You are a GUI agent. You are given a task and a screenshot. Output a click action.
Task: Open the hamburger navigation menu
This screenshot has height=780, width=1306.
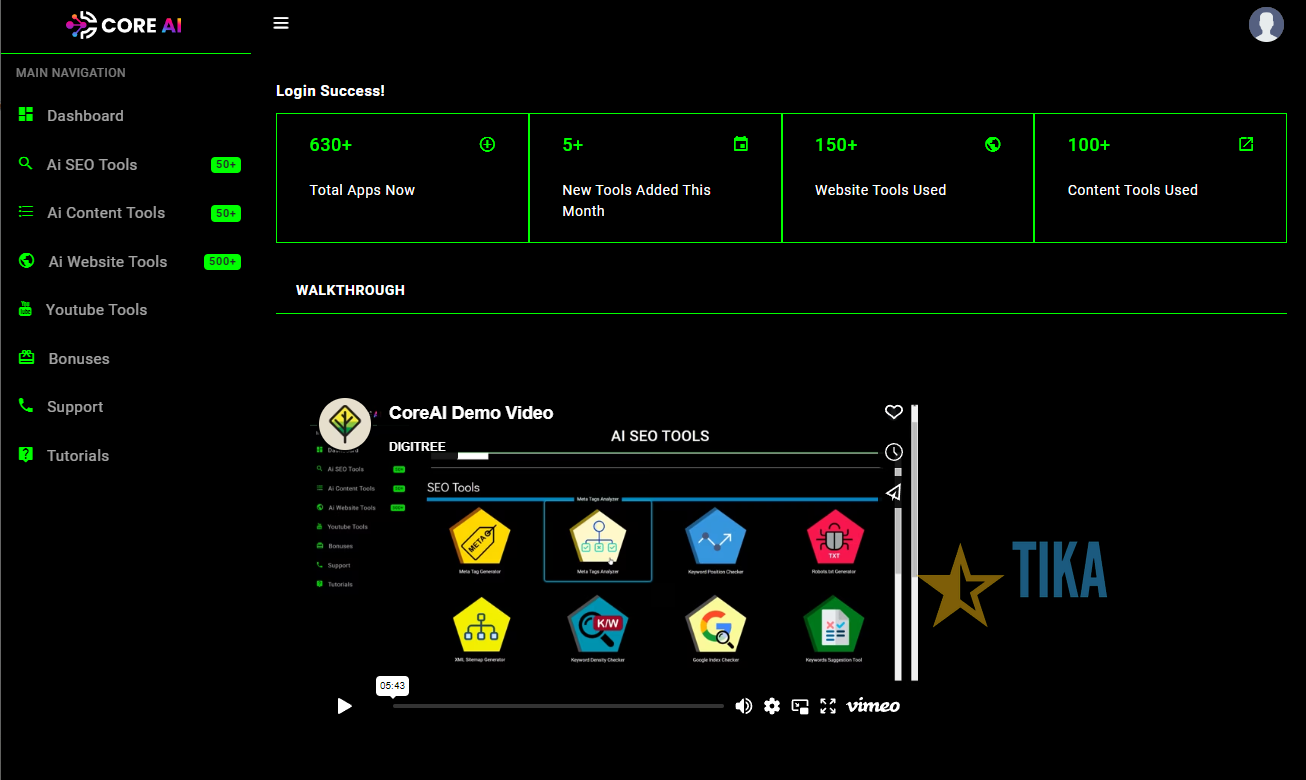click(x=281, y=23)
